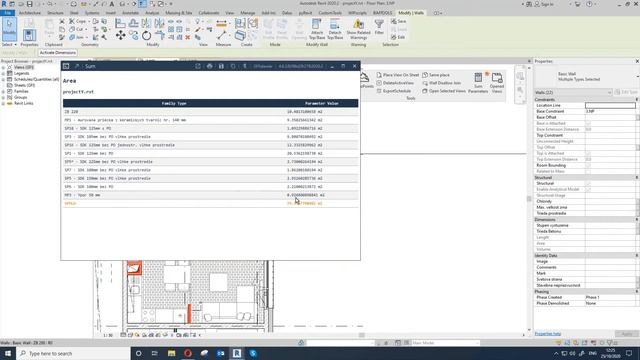Click Sign In in title bar
This screenshot has width=640, height=360.
(x=544, y=4)
